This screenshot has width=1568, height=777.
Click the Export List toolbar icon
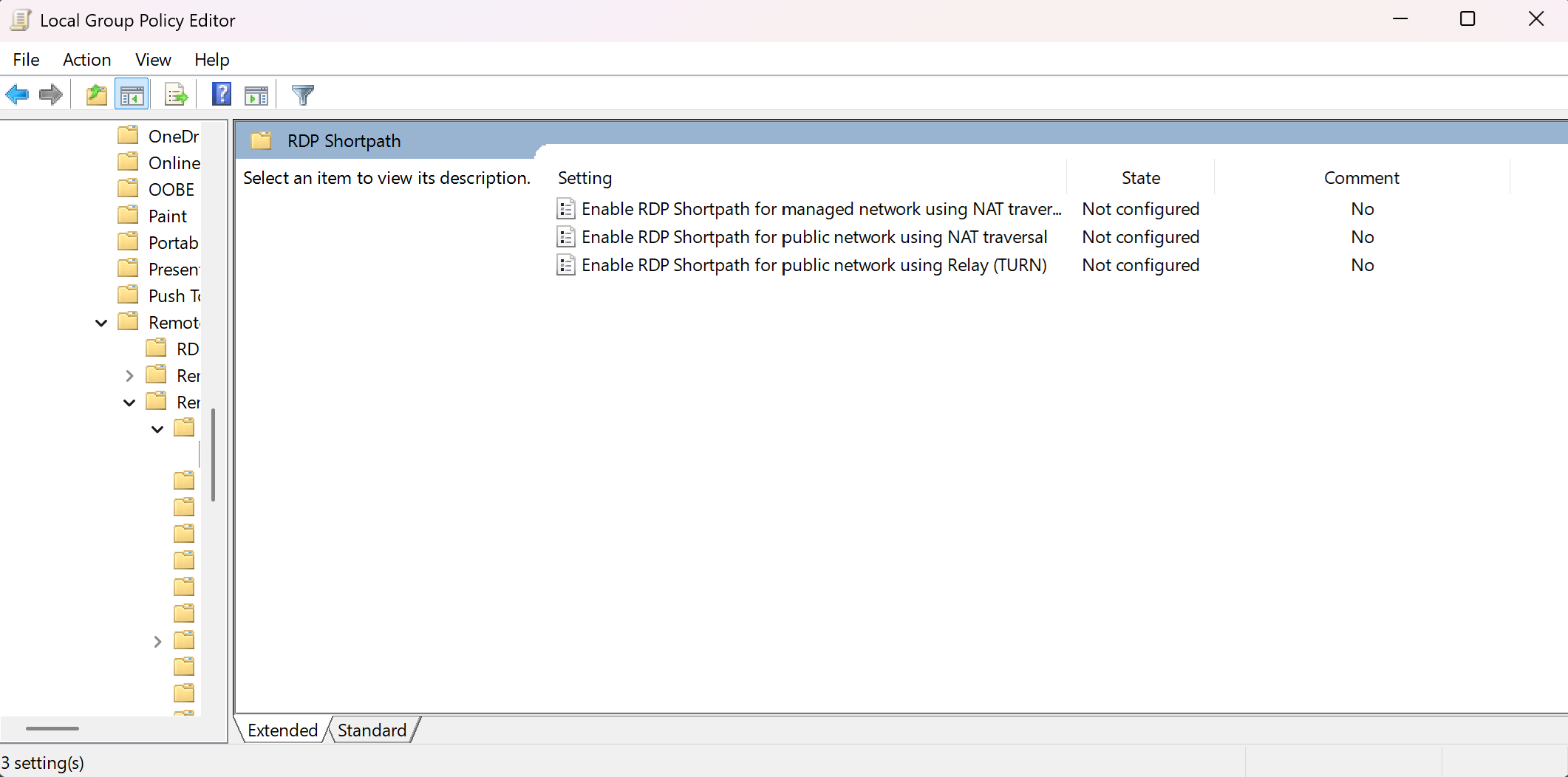[x=176, y=94]
